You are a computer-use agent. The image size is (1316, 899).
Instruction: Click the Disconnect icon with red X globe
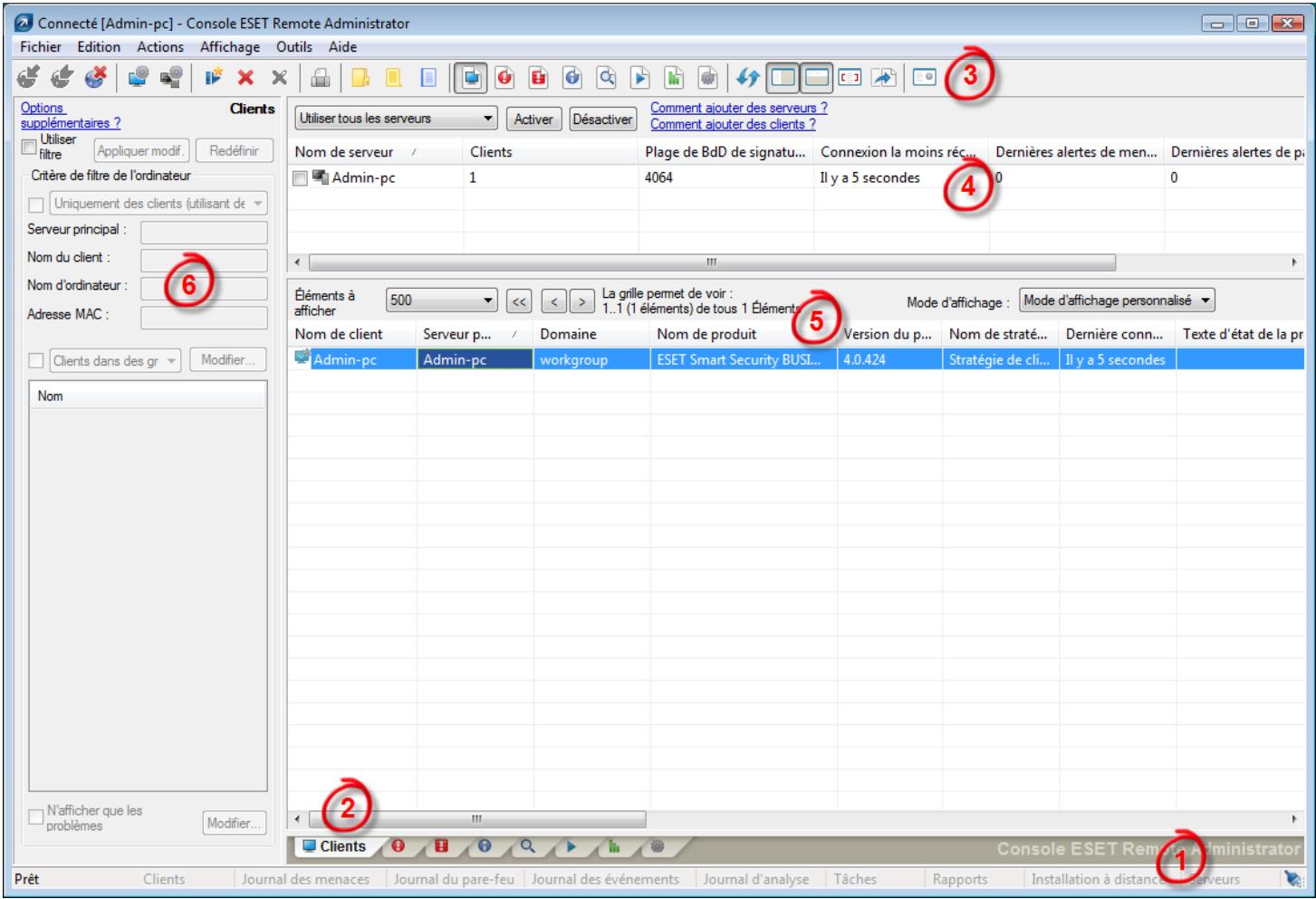(96, 78)
